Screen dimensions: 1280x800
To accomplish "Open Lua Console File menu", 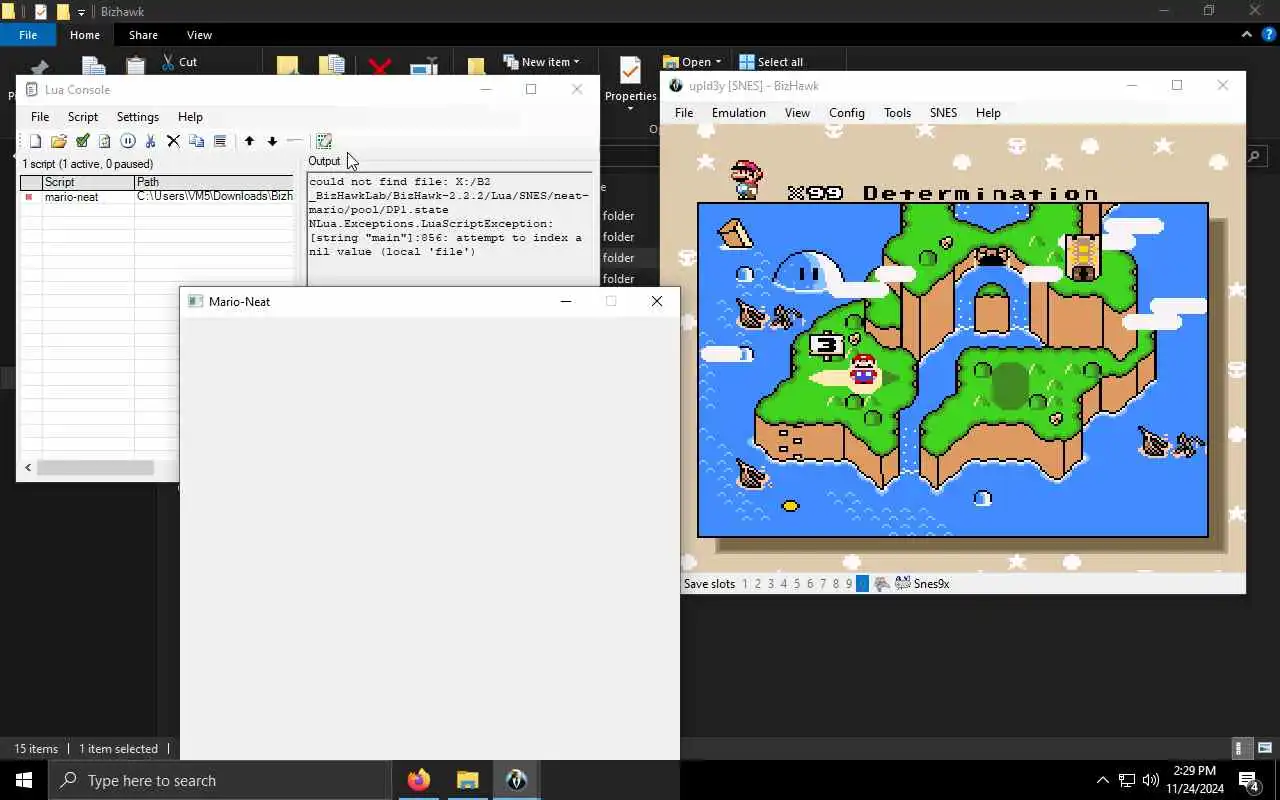I will 40,117.
